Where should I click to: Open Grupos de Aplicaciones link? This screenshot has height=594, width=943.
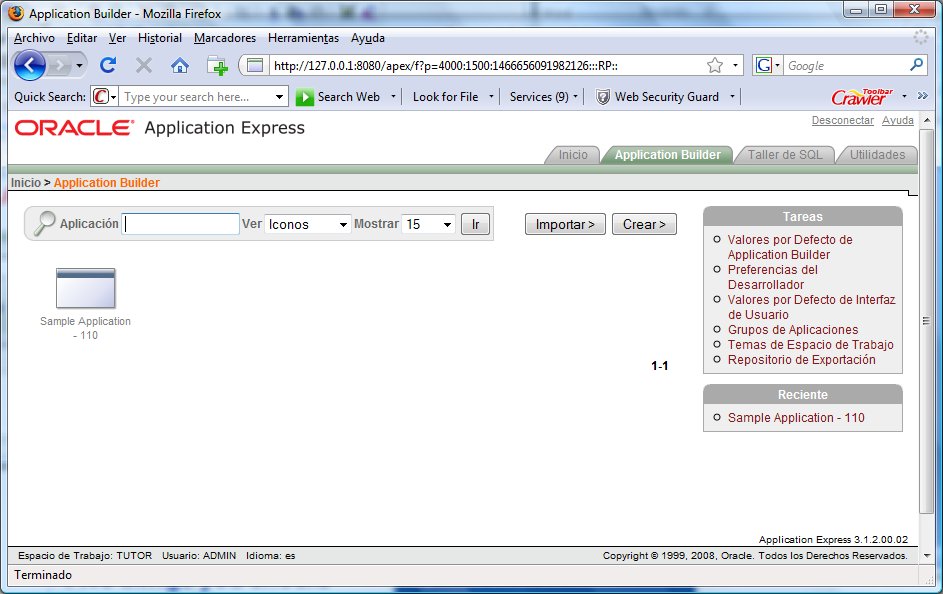coord(793,329)
